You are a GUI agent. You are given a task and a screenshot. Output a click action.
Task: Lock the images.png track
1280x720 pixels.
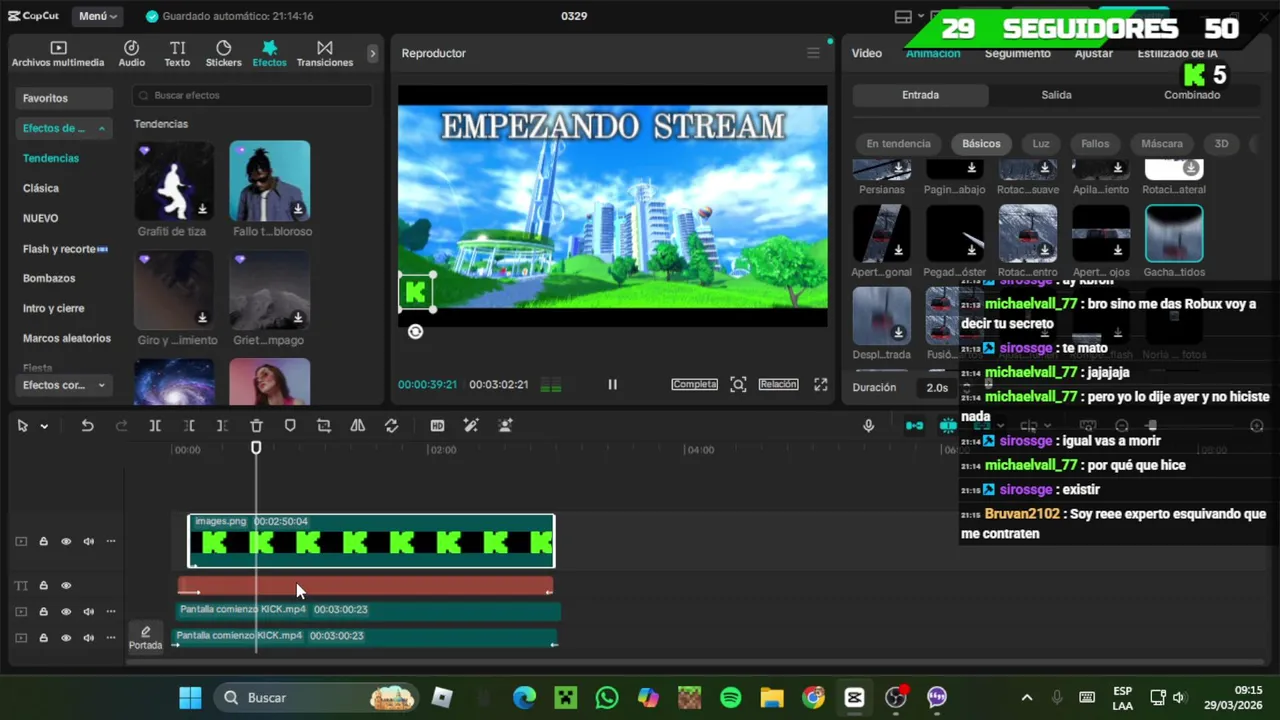click(43, 541)
